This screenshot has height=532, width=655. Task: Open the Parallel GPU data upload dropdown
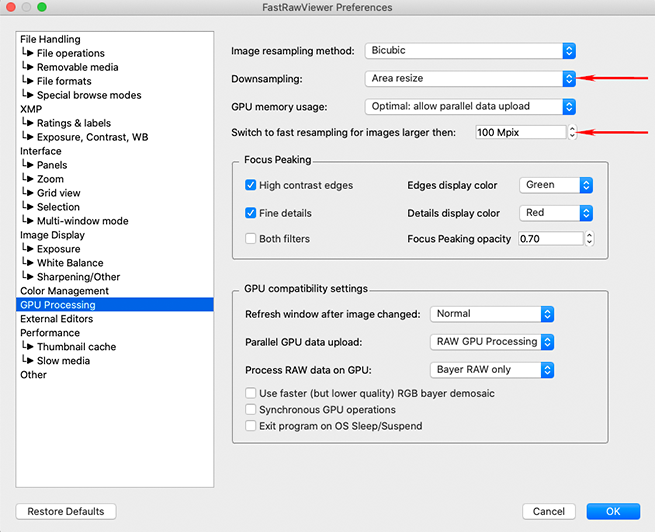(491, 342)
